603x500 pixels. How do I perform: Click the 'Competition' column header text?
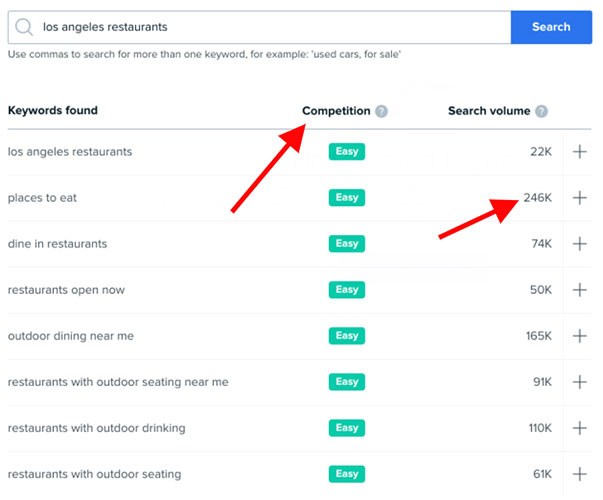(x=336, y=111)
